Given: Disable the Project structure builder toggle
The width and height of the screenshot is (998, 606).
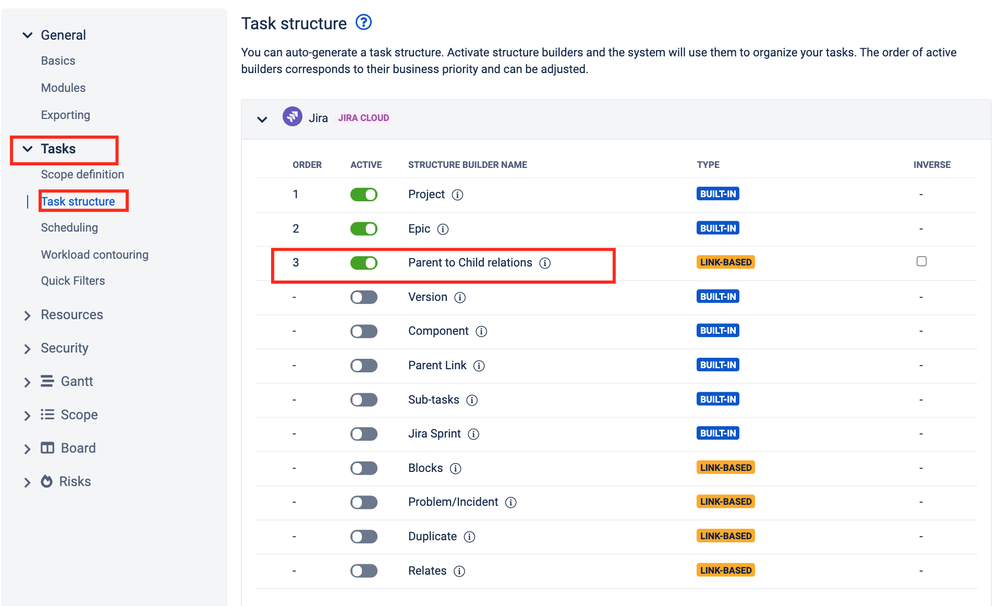Looking at the screenshot, I should click(x=364, y=195).
